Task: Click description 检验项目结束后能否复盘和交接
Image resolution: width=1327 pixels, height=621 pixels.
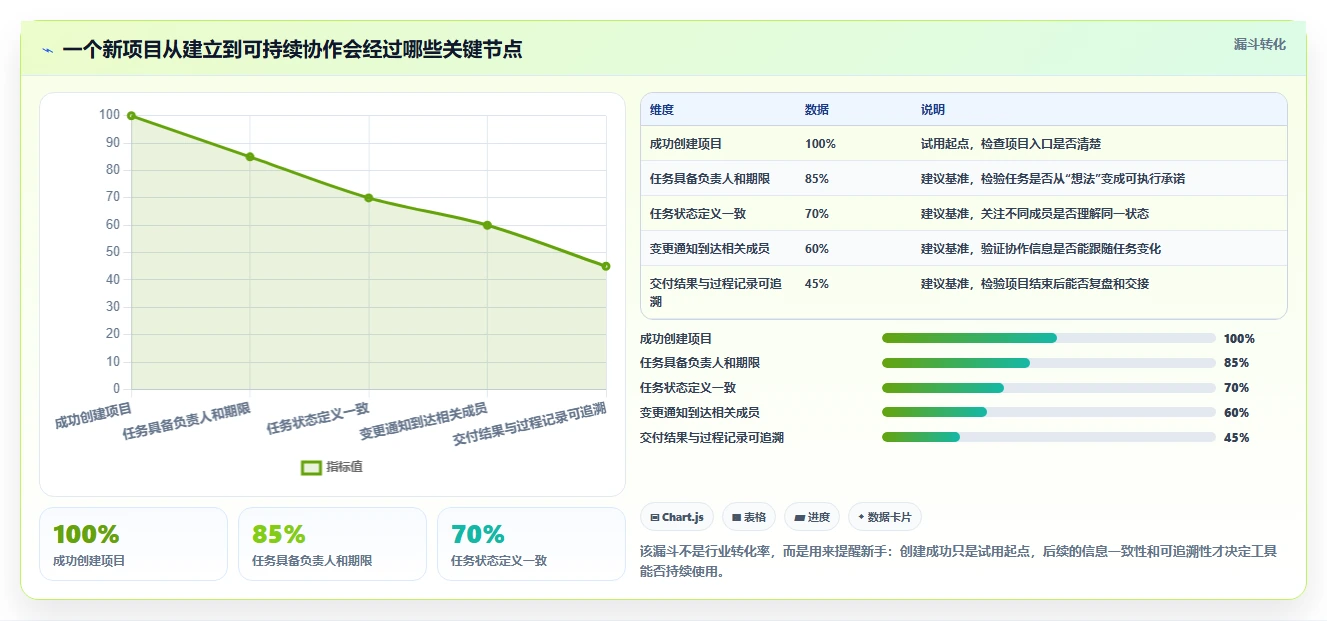Action: pos(1035,284)
